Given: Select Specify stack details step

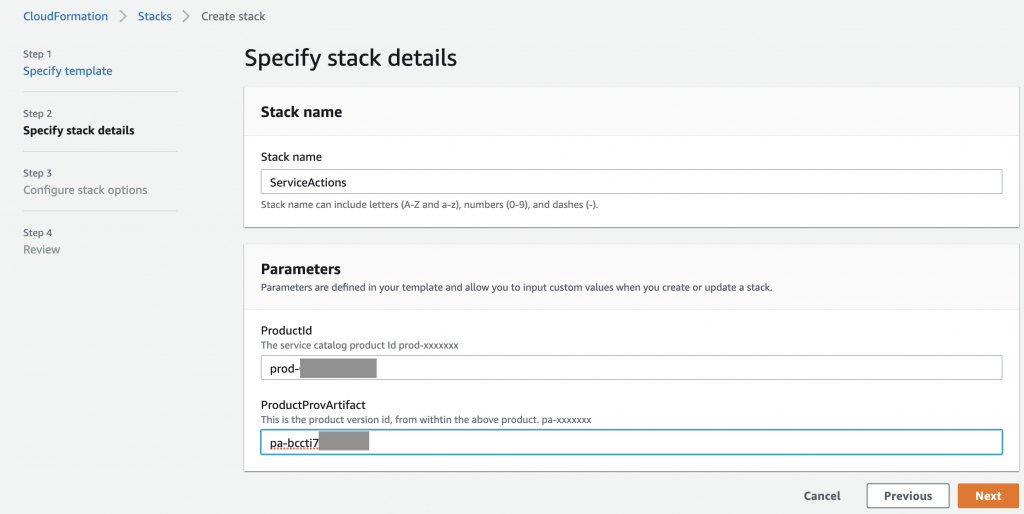Looking at the screenshot, I should 78,130.
